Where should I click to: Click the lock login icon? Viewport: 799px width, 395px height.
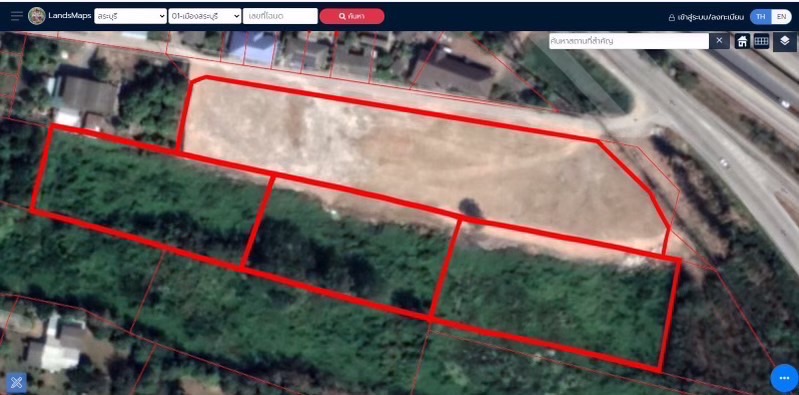(672, 17)
